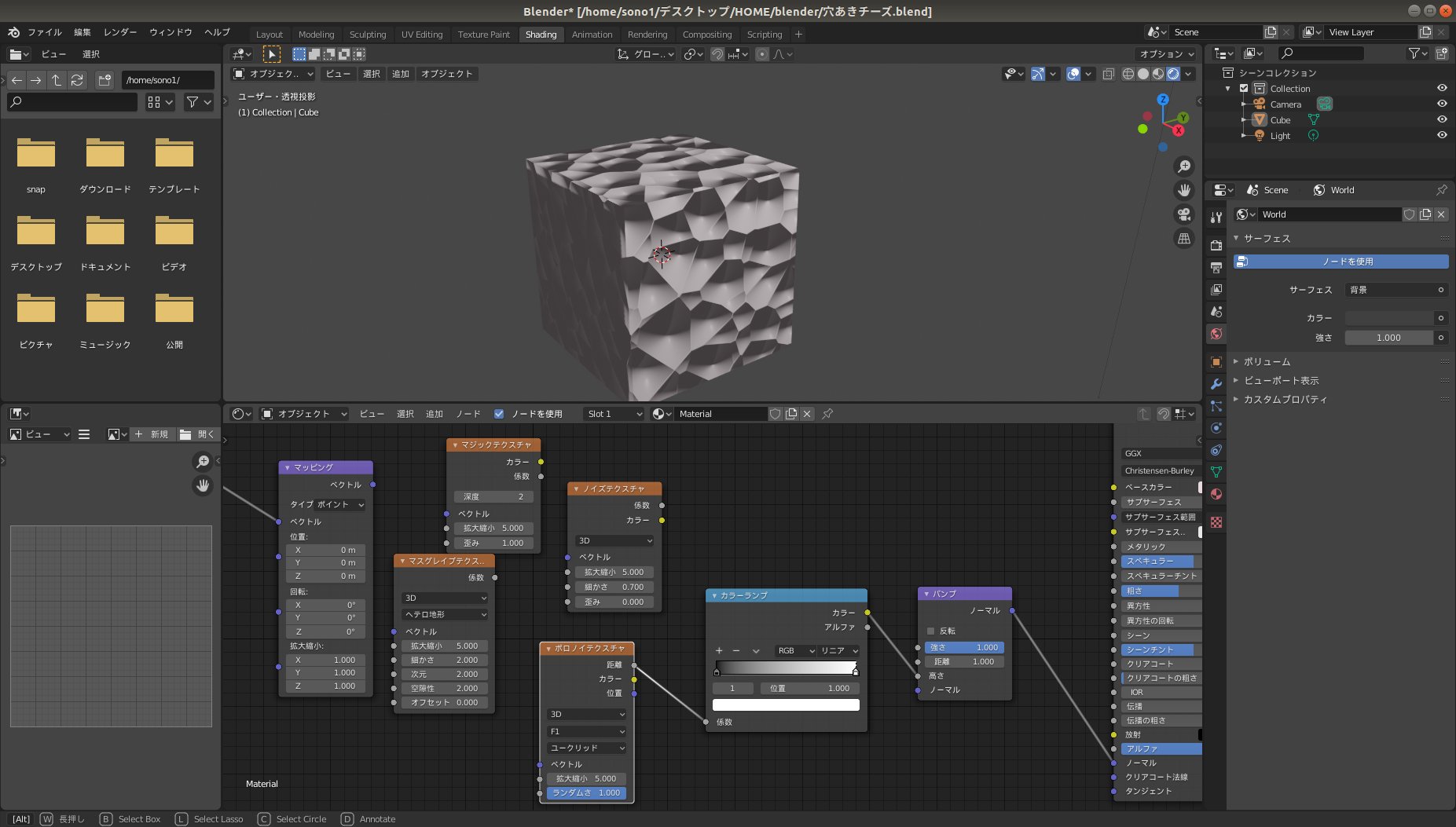This screenshot has width=1456, height=827.
Task: Toggle X-ray display in viewport header
Action: (x=1108, y=74)
